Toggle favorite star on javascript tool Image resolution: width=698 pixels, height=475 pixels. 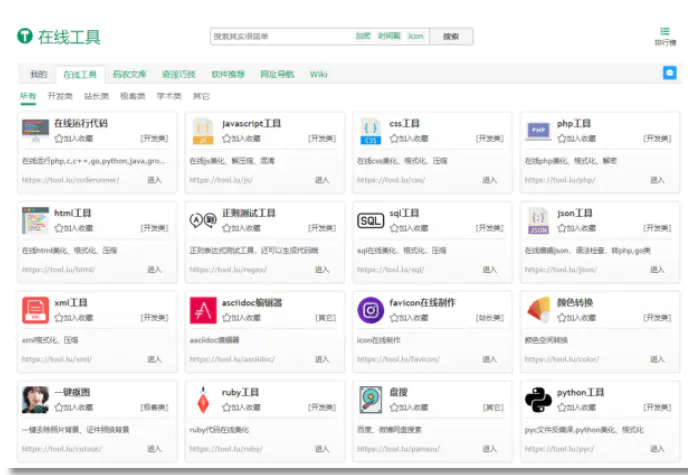tap(226, 138)
